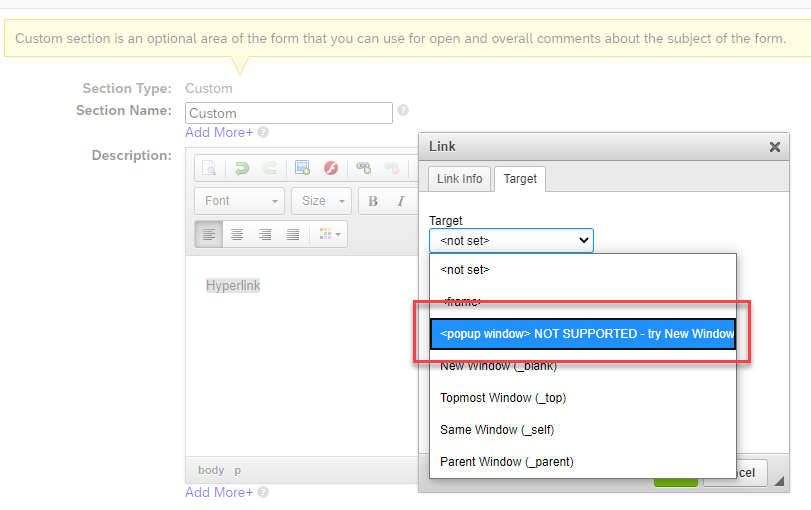The image size is (811, 510).
Task: Open the Font dropdown
Action: (x=239, y=201)
